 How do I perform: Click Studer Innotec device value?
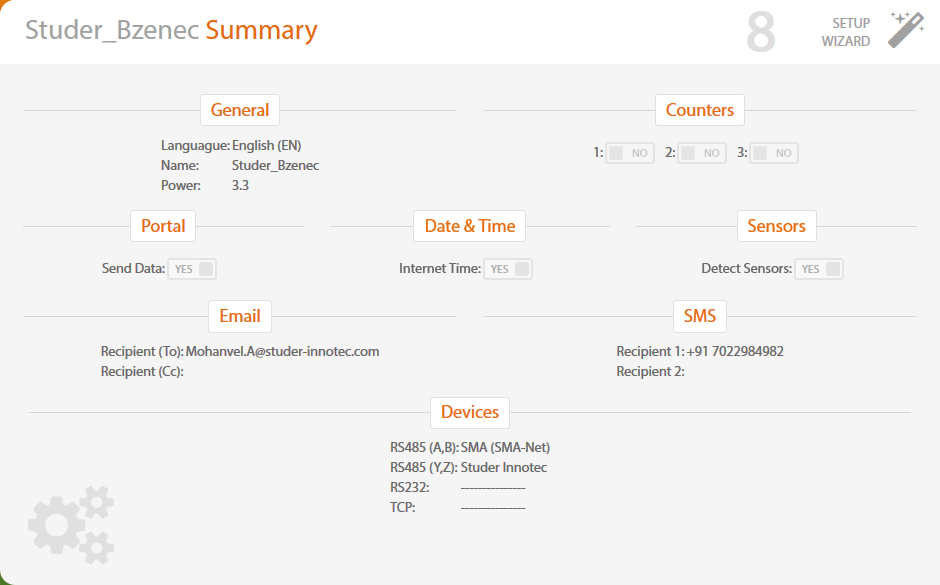(504, 468)
